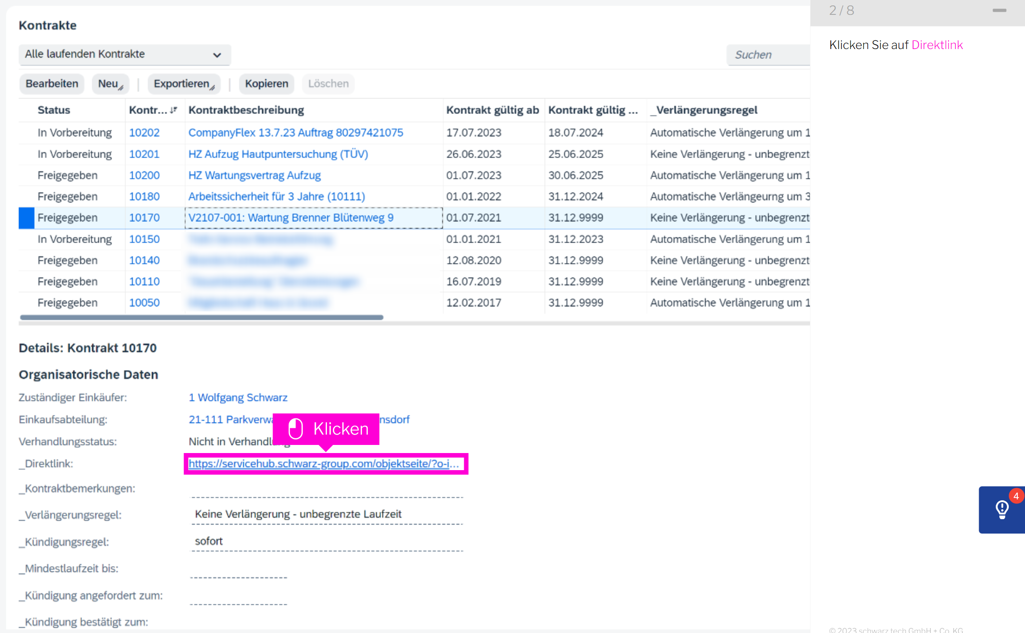
Task: Open contract number 10202
Action: pyautogui.click(x=144, y=133)
